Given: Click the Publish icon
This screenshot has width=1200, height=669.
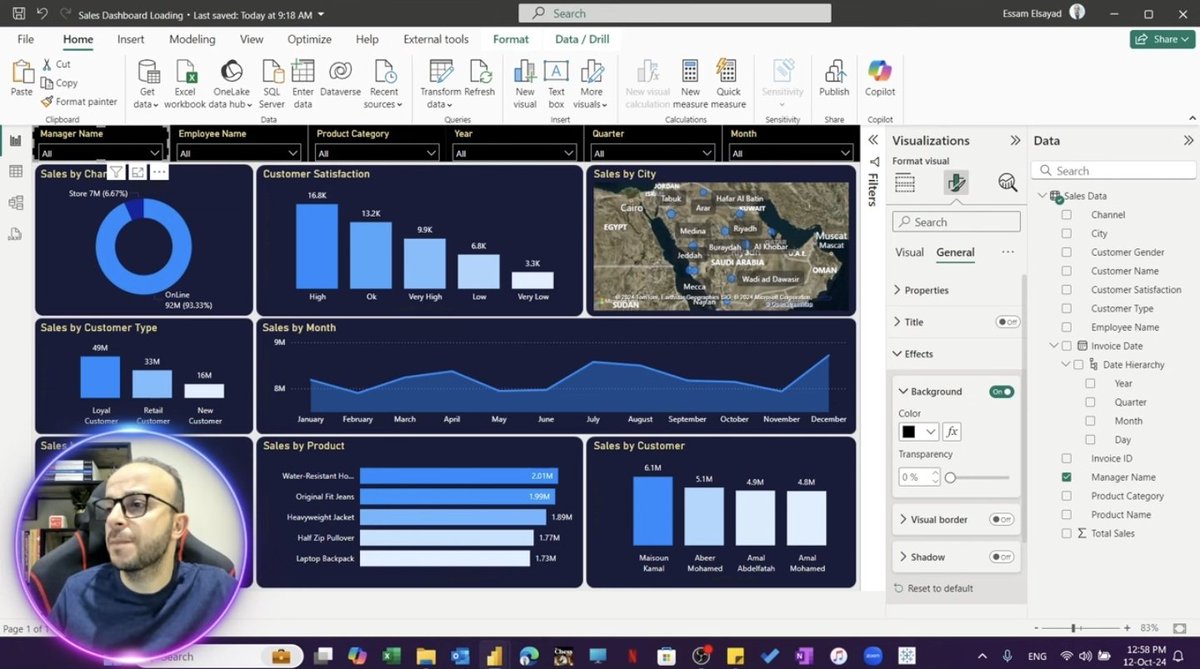Looking at the screenshot, I should pos(834,78).
